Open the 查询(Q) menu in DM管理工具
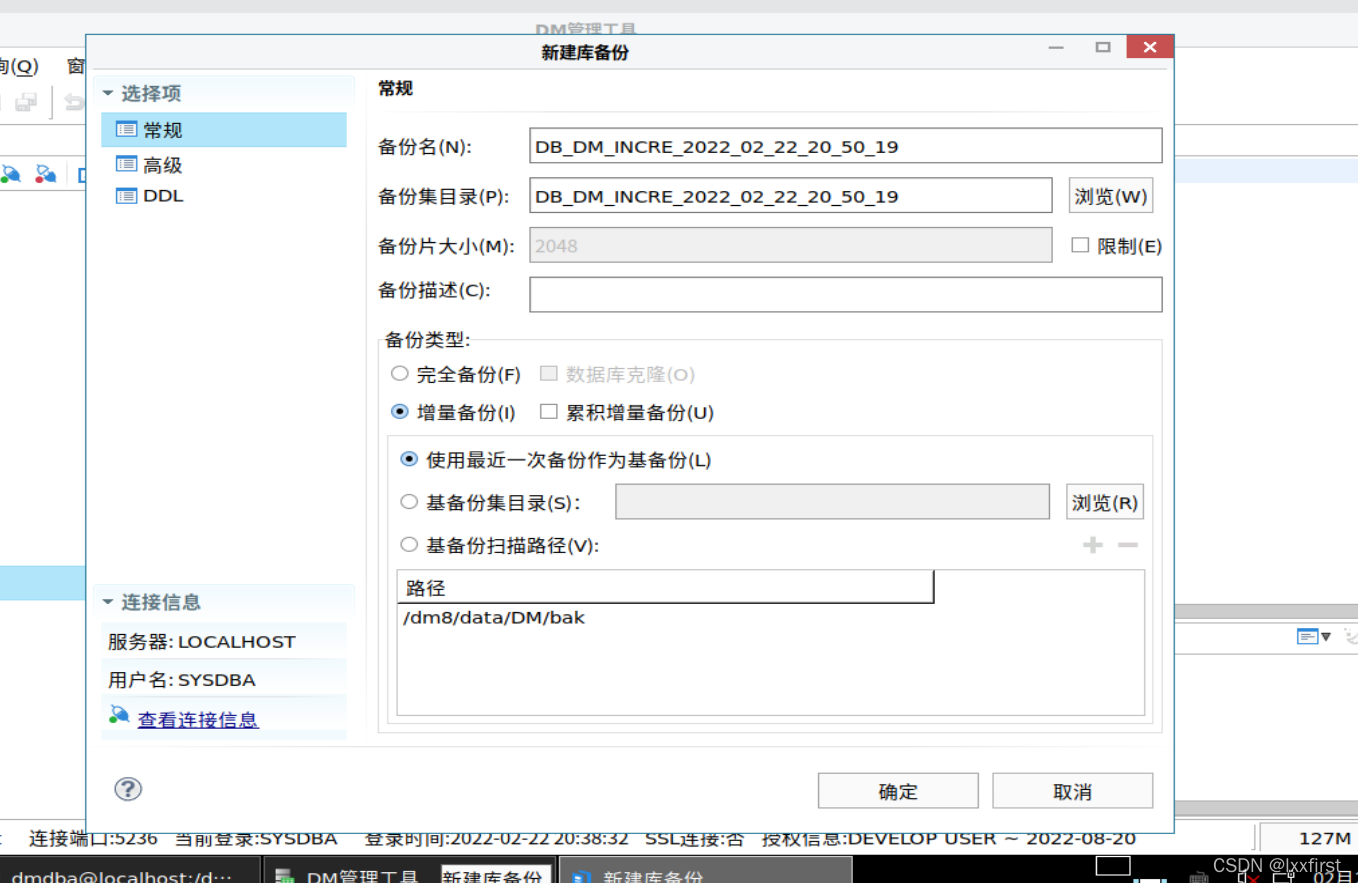 pos(18,66)
